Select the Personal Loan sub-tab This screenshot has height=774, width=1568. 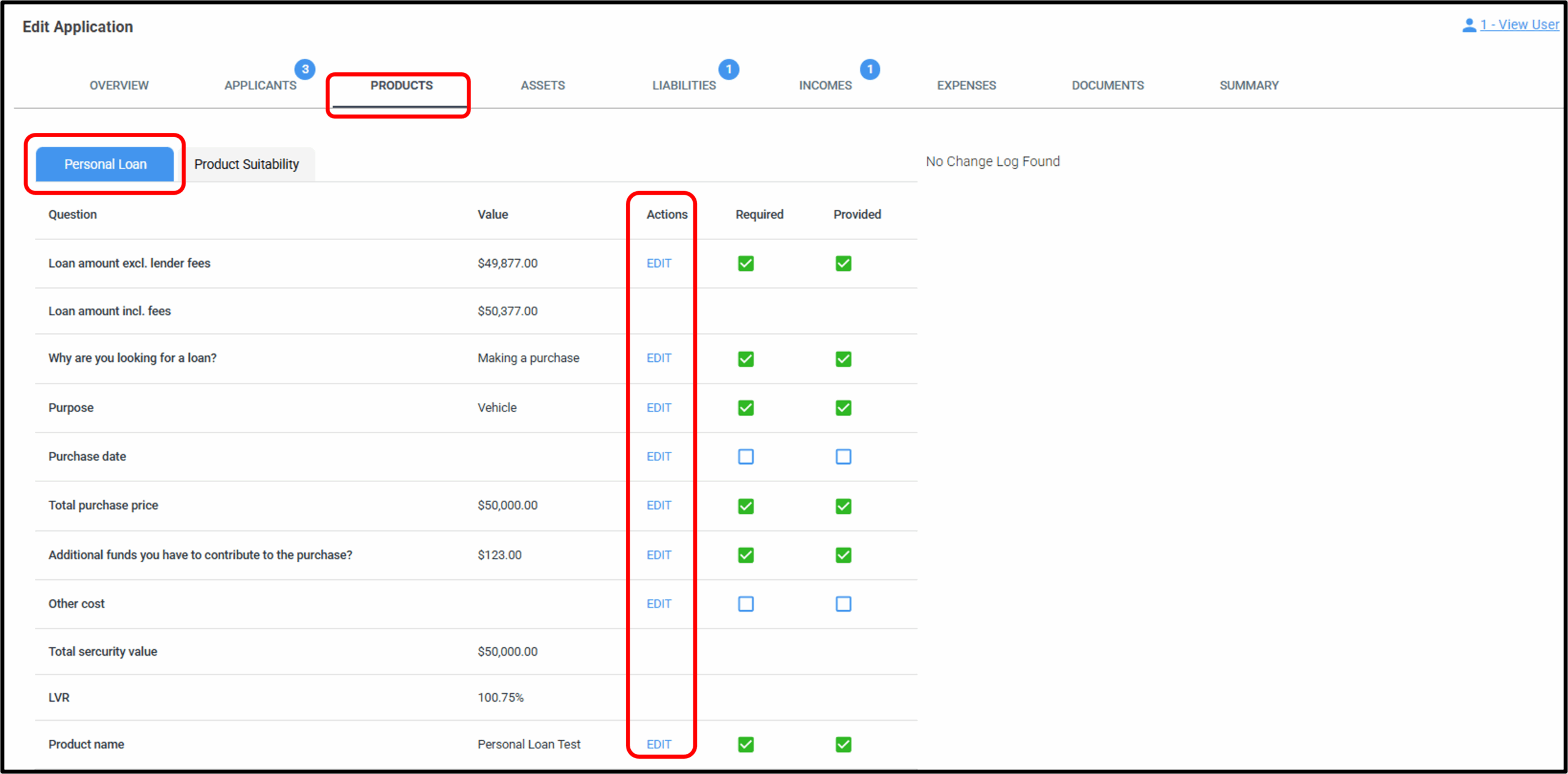[x=105, y=164]
